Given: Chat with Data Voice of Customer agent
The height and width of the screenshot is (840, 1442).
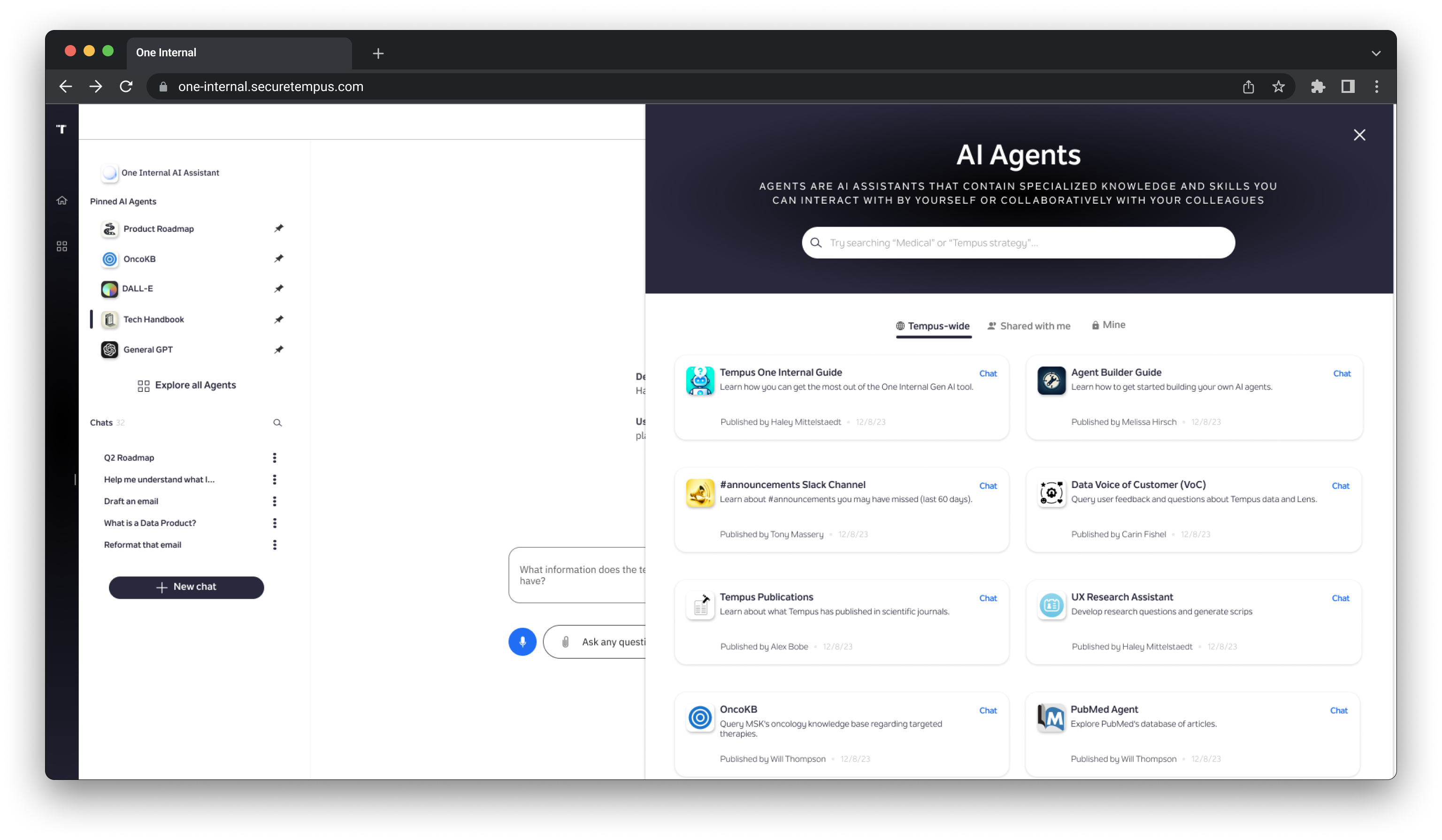Looking at the screenshot, I should pos(1341,486).
